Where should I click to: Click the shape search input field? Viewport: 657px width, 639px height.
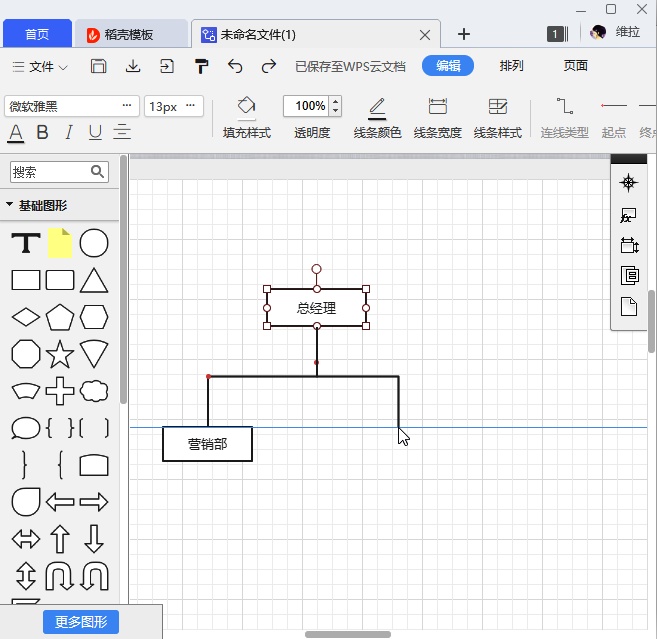coord(59,172)
